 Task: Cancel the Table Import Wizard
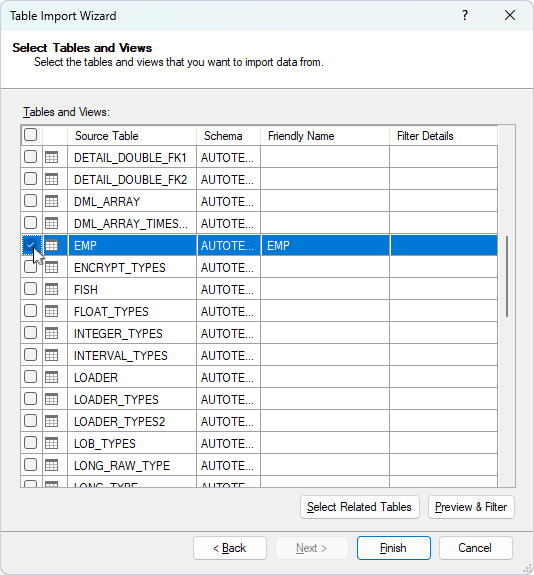pos(475,548)
